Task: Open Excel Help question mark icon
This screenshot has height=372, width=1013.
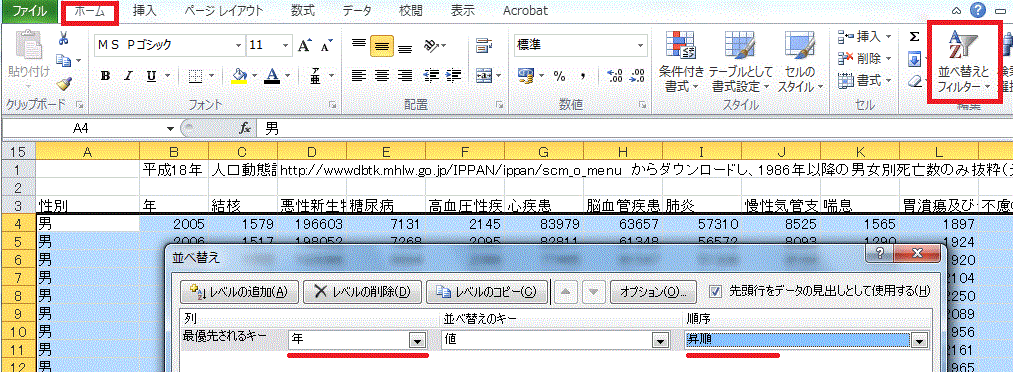Action: [978, 10]
